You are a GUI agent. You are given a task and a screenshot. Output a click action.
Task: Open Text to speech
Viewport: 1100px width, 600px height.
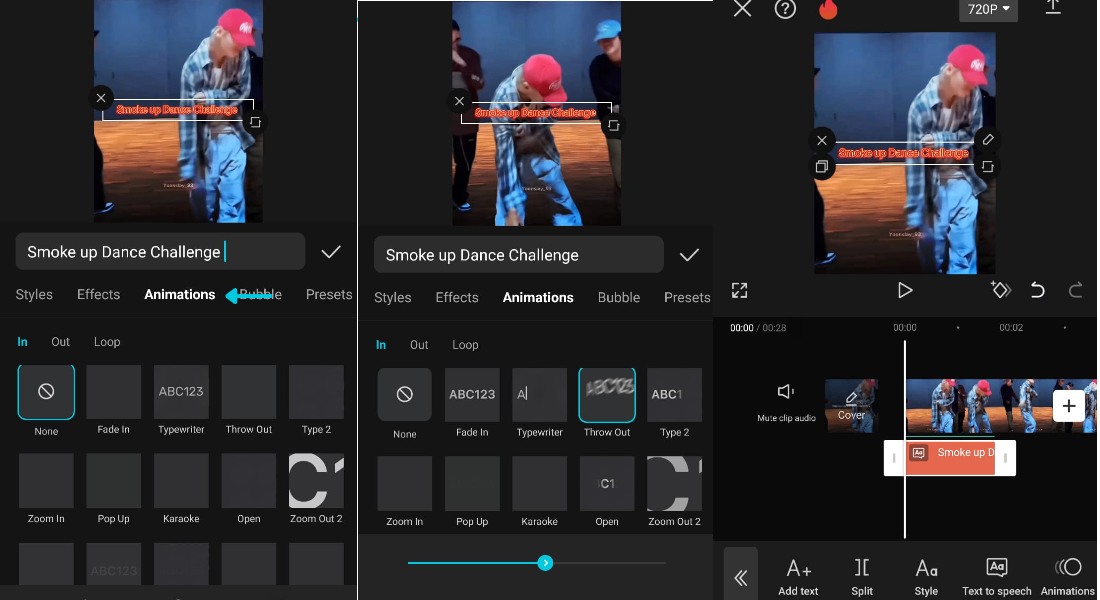click(997, 577)
